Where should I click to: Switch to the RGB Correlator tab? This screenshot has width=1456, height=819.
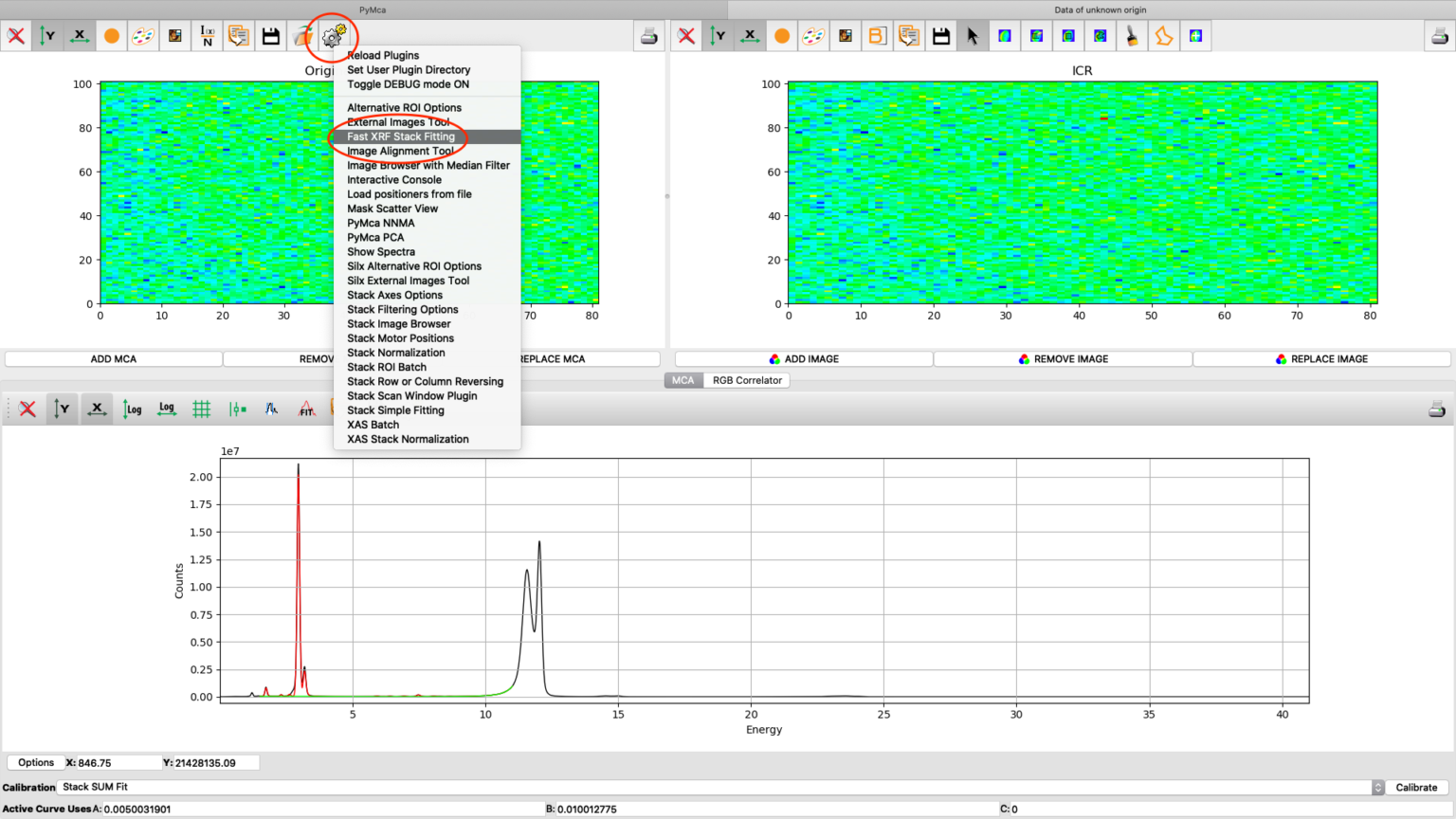(746, 380)
